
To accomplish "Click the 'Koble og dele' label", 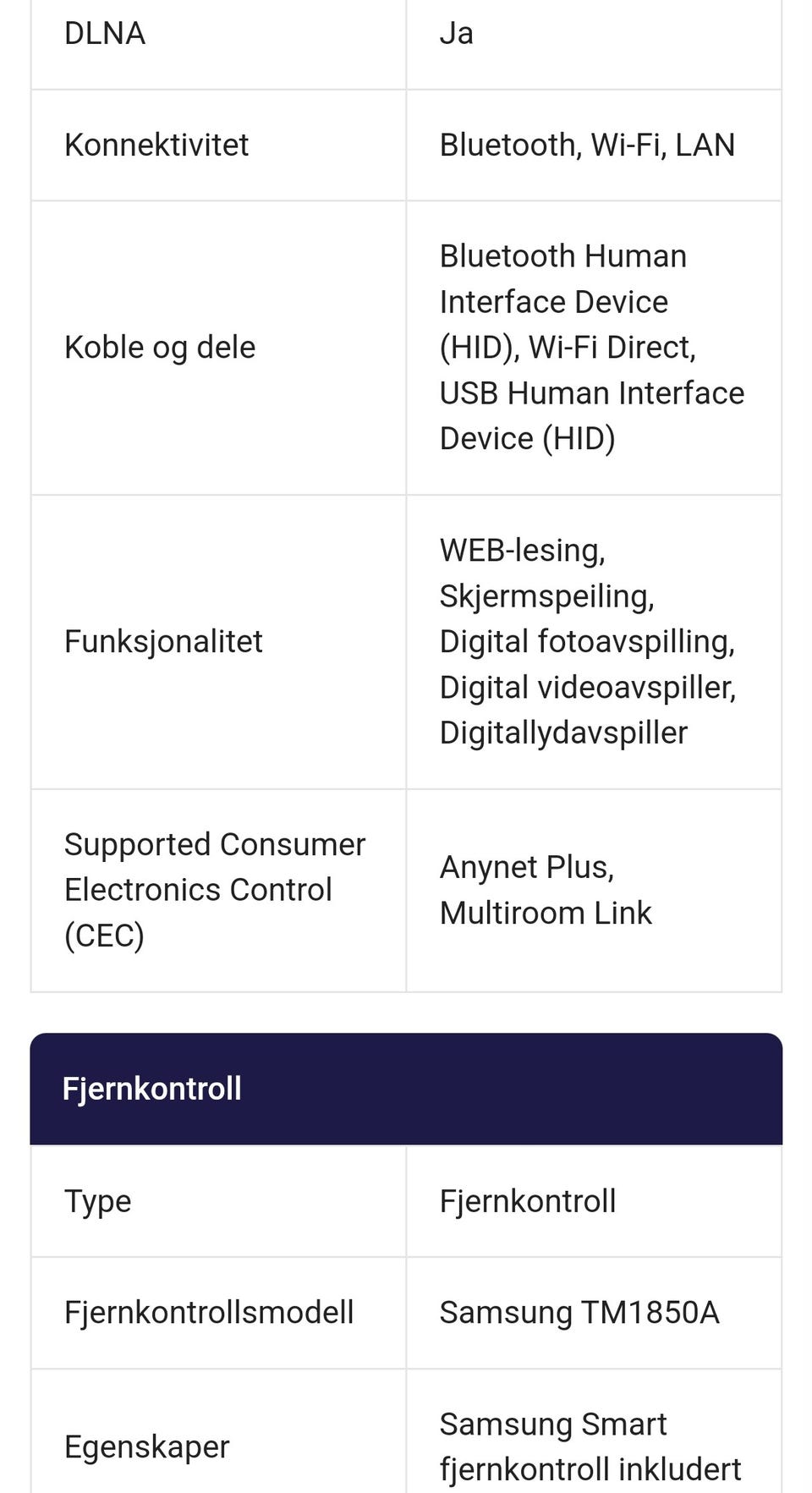I will (x=160, y=347).
